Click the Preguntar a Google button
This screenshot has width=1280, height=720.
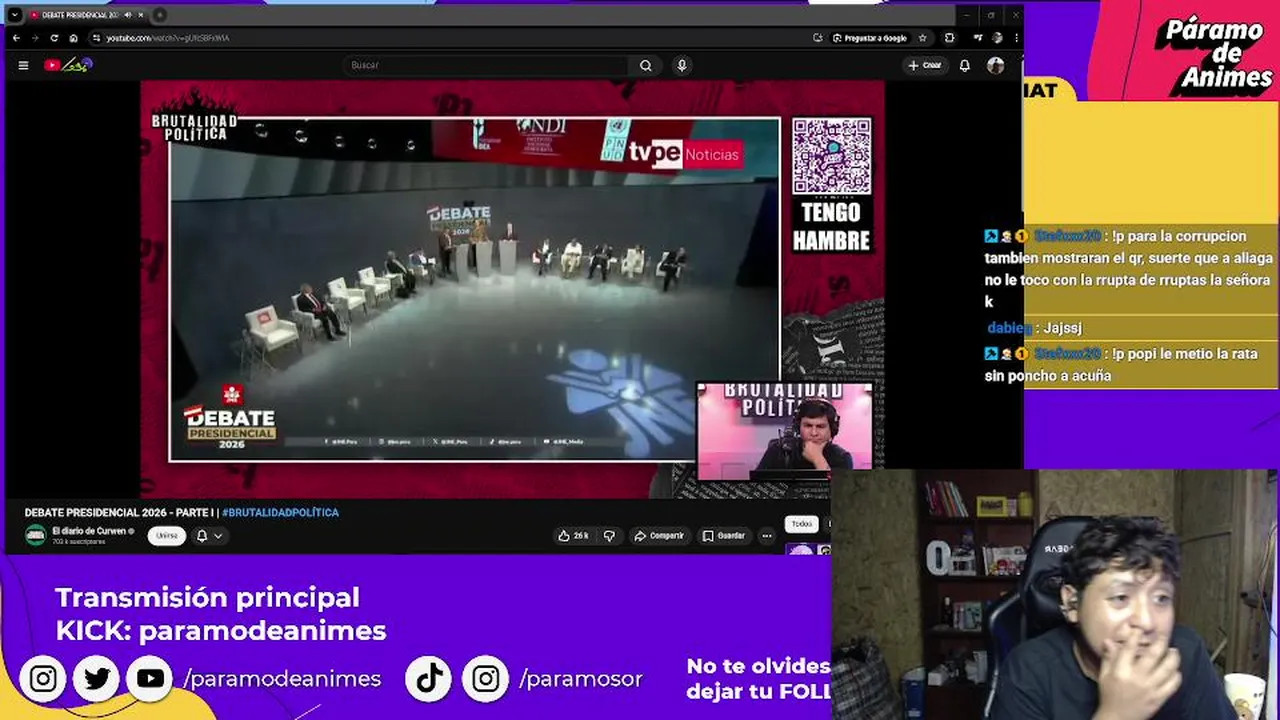(x=870, y=38)
